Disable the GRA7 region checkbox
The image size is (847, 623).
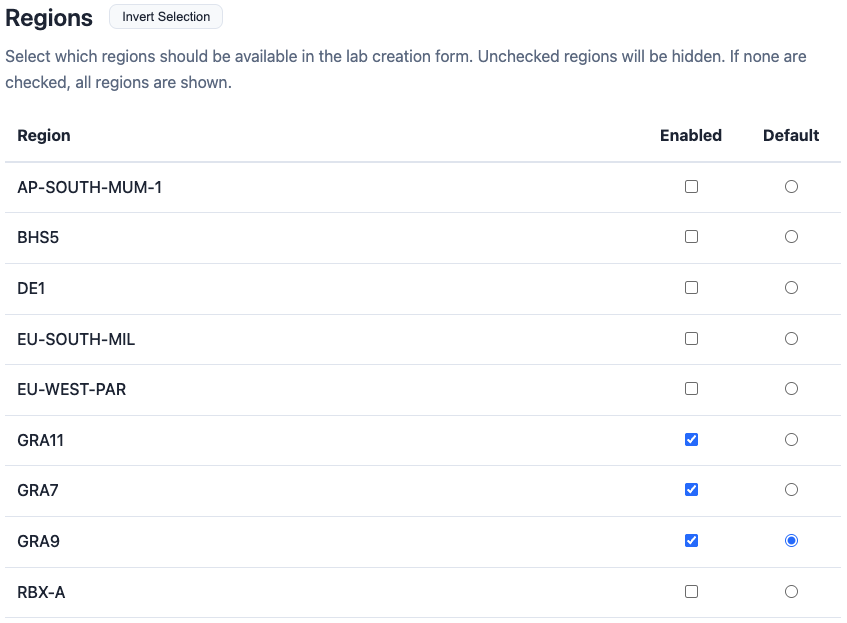click(x=691, y=490)
